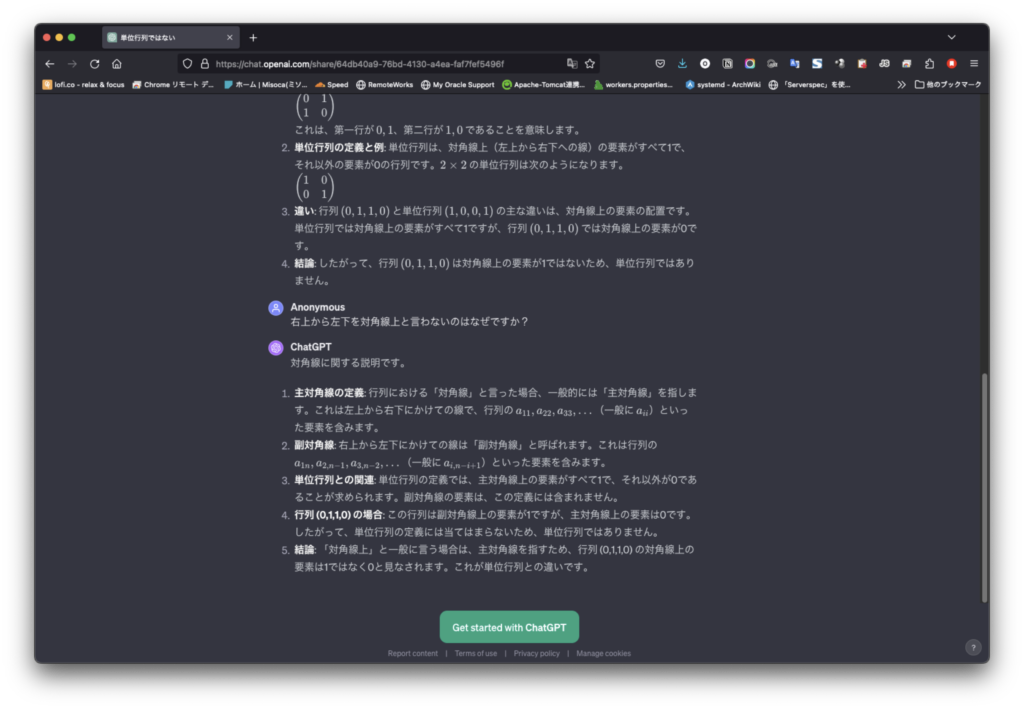Open the extensions puzzle piece icon
The height and width of the screenshot is (709, 1024).
[x=929, y=63]
